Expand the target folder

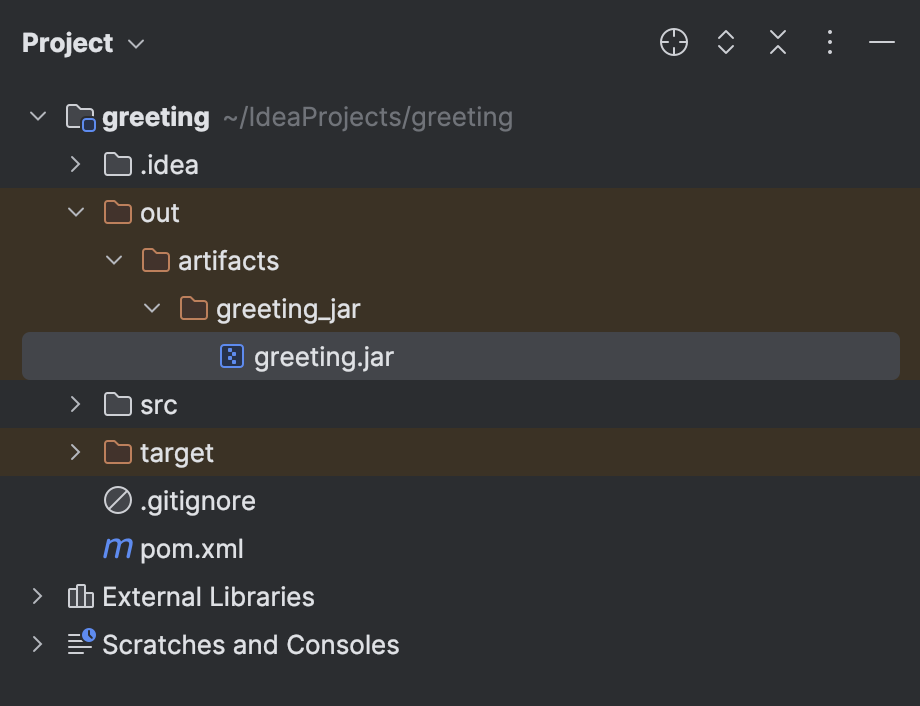tap(75, 452)
